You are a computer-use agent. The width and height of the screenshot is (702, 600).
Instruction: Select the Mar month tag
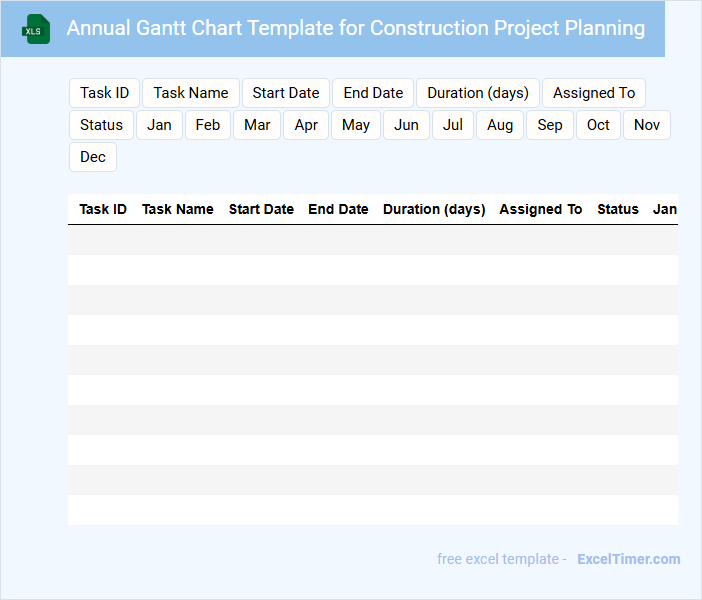pyautogui.click(x=257, y=125)
